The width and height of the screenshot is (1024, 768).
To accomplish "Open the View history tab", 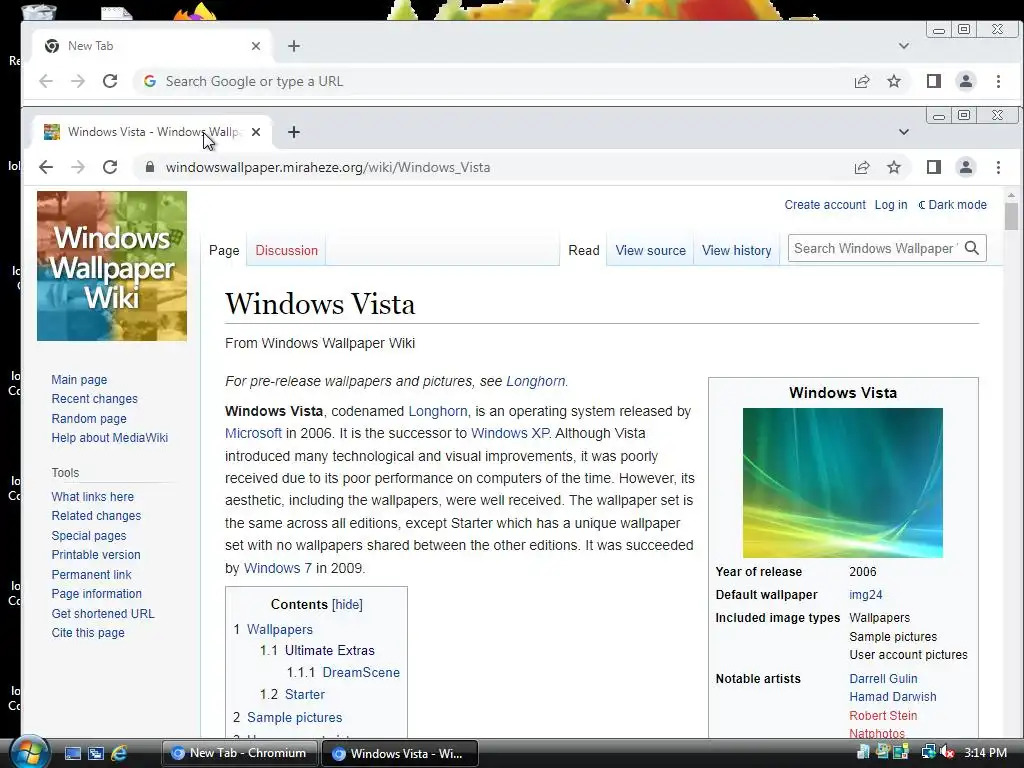I will click(737, 251).
